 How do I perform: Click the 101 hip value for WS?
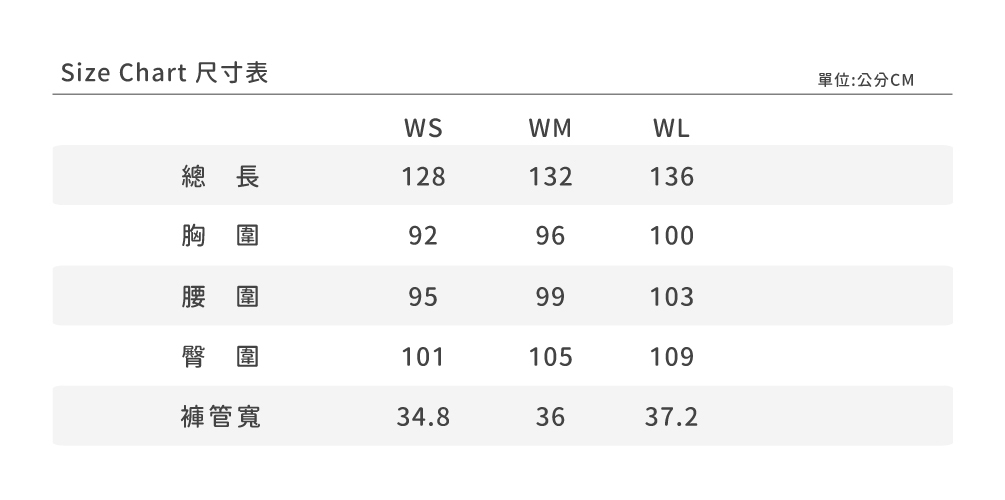pyautogui.click(x=423, y=357)
